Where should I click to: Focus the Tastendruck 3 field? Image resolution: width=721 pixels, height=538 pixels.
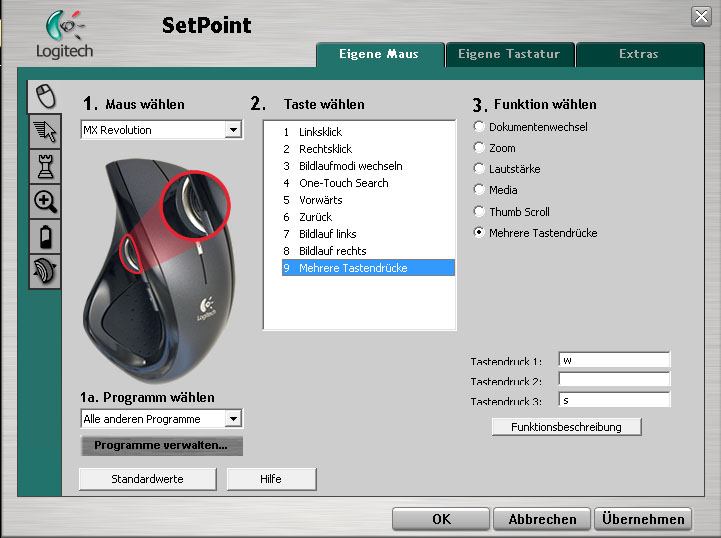614,400
